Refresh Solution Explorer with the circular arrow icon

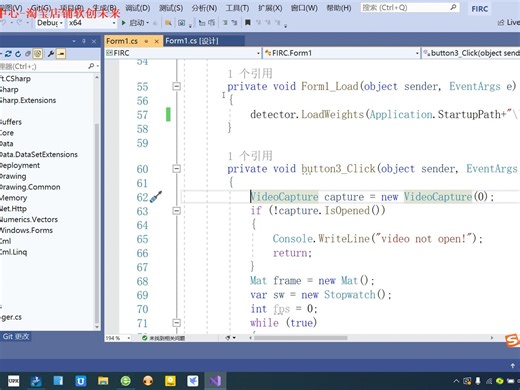(x=18, y=54)
